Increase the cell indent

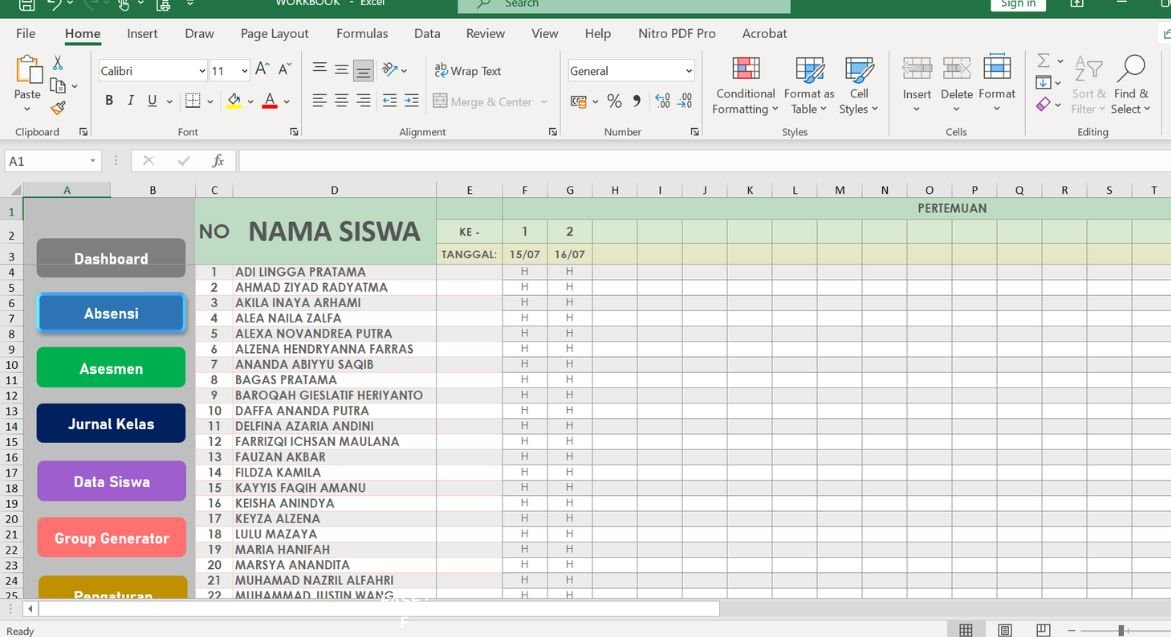(x=411, y=101)
